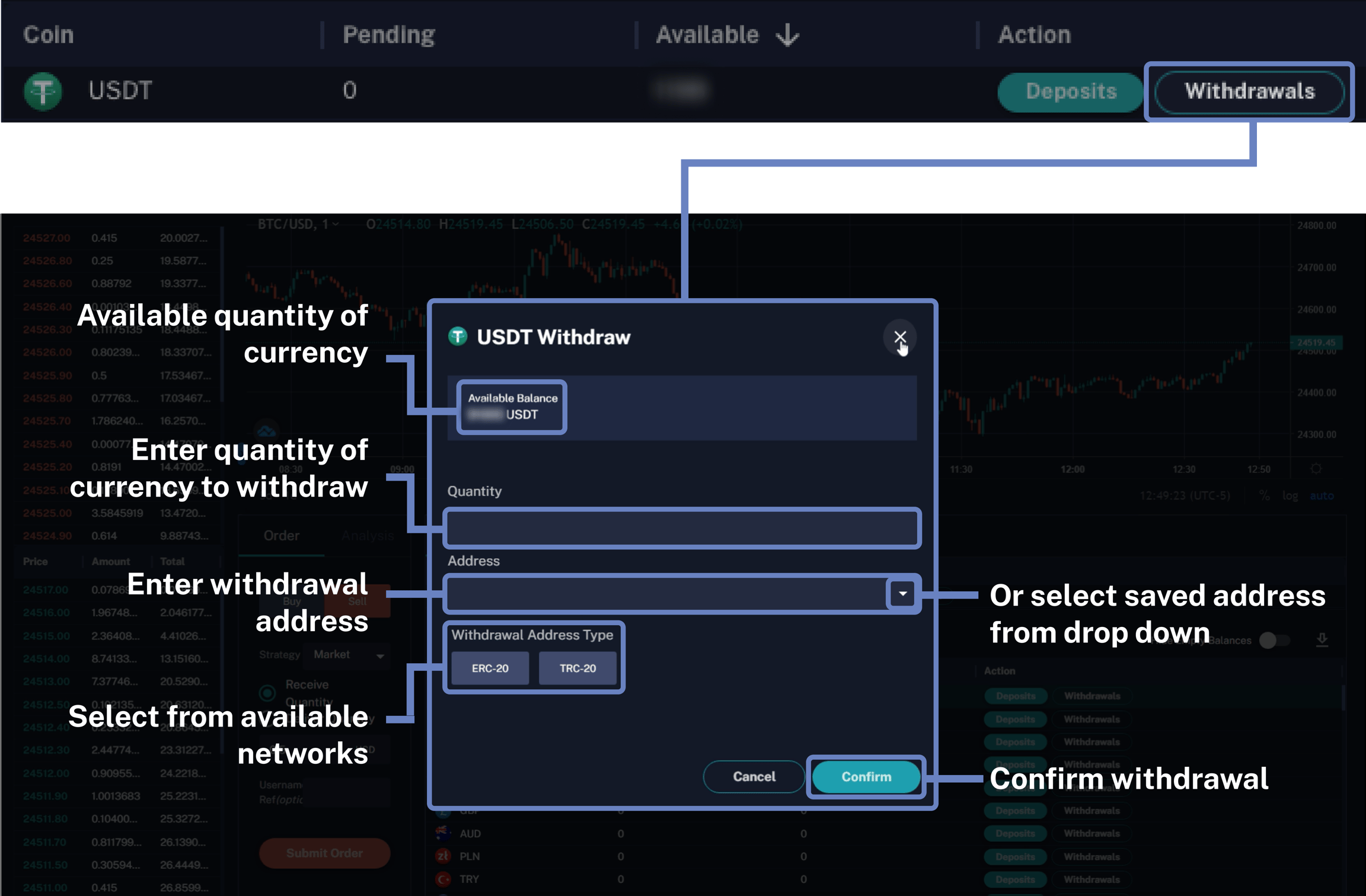Click the Withdrawals button for USDT
This screenshot has height=896, width=1366.
pos(1249,91)
